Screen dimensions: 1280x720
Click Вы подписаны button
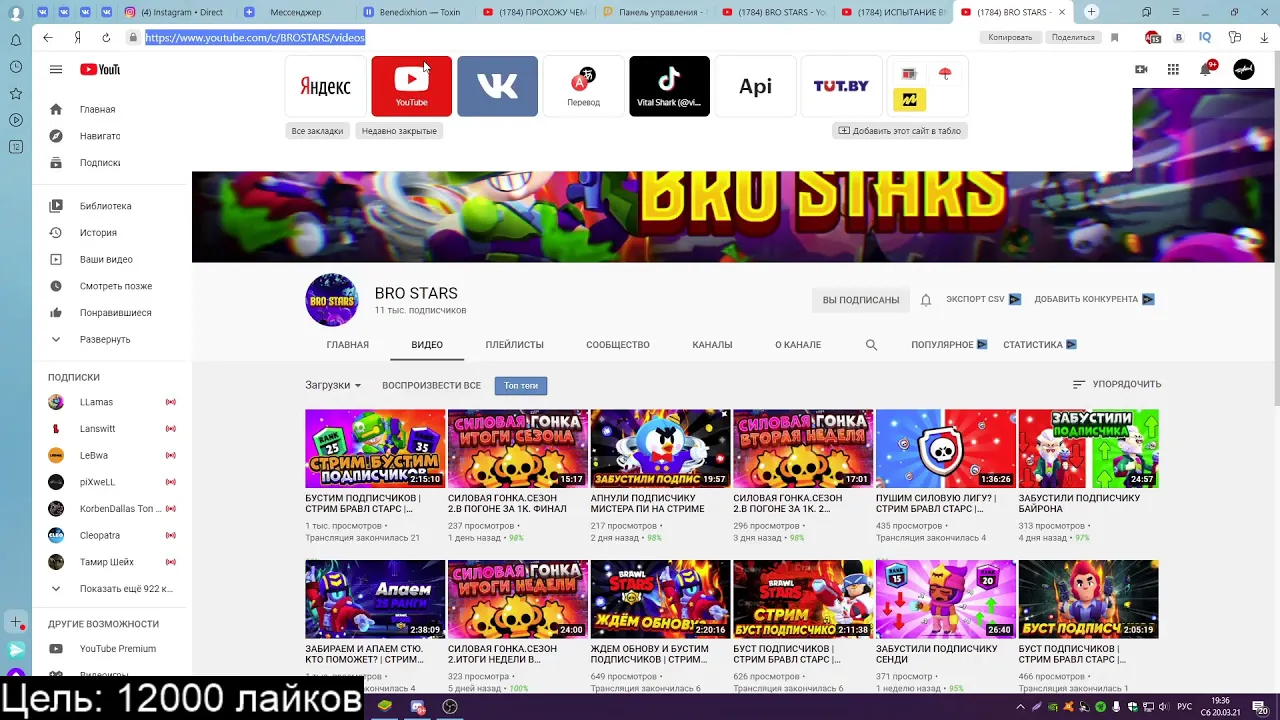861,300
